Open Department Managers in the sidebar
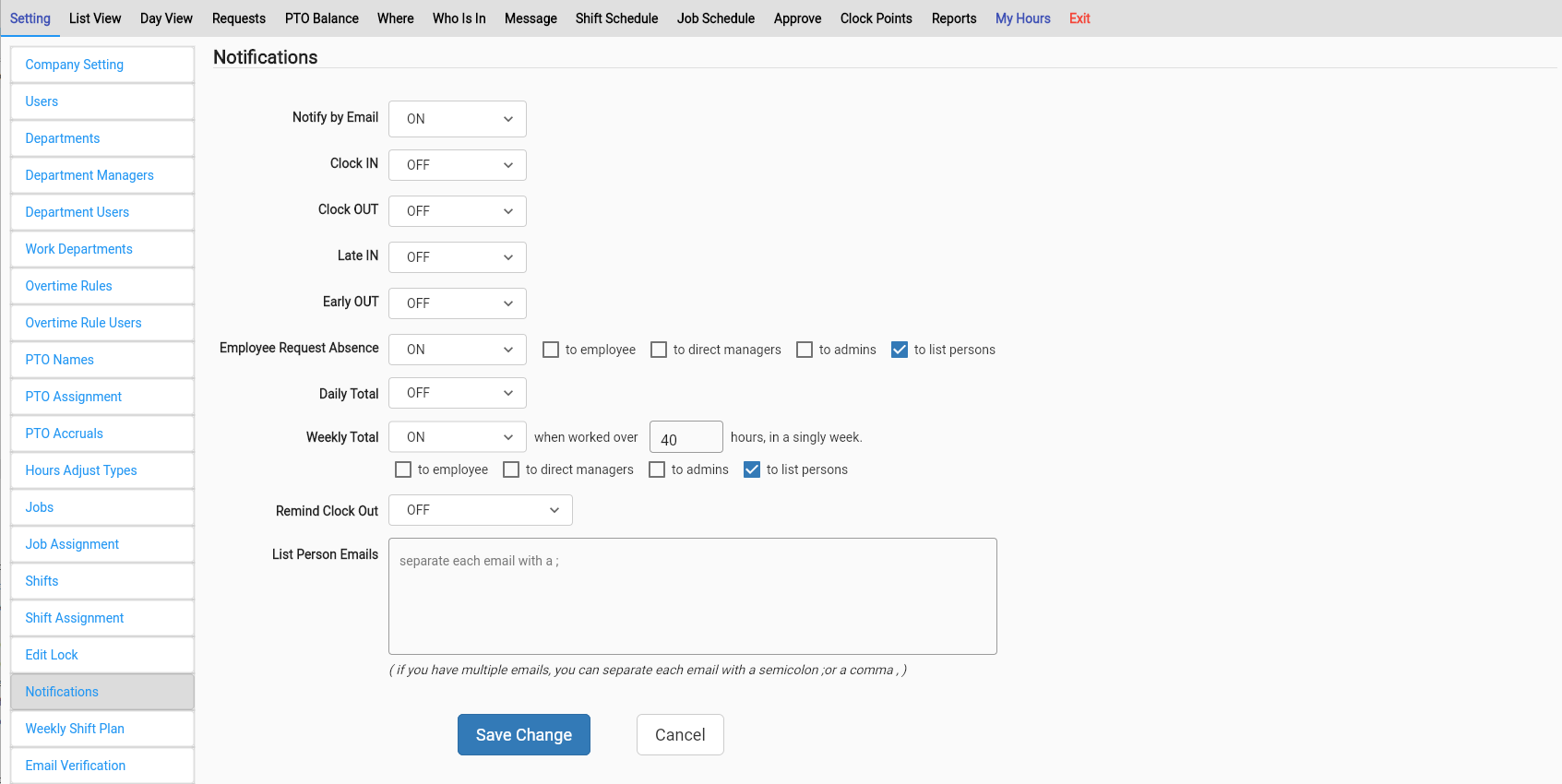Viewport: 1562px width, 784px height. click(102, 175)
